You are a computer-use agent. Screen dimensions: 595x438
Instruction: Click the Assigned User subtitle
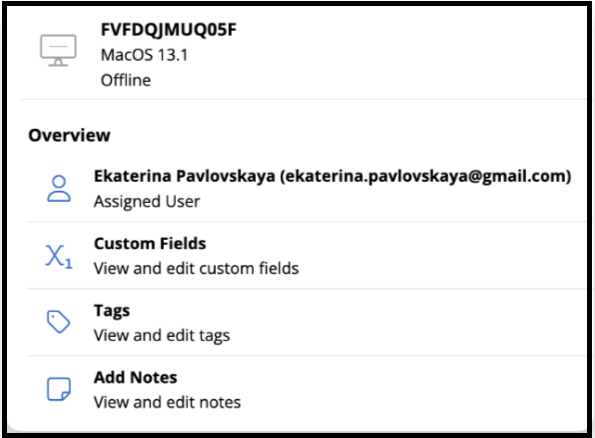147,202
